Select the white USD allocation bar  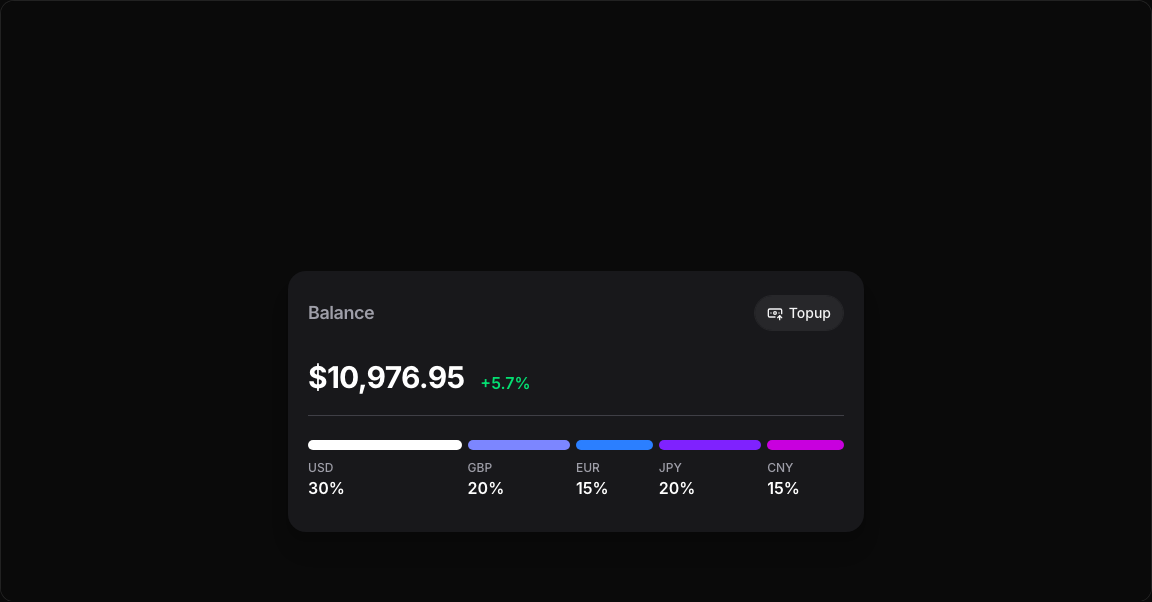(385, 445)
